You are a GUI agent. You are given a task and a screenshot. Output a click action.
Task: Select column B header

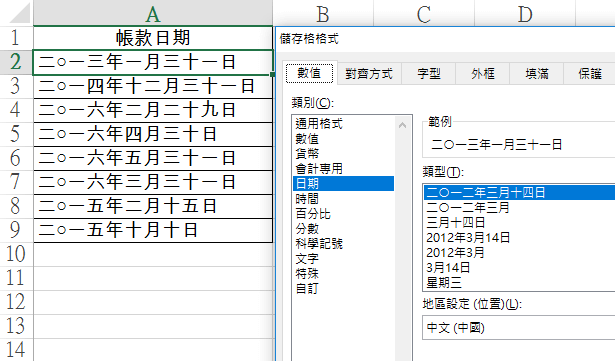point(323,13)
